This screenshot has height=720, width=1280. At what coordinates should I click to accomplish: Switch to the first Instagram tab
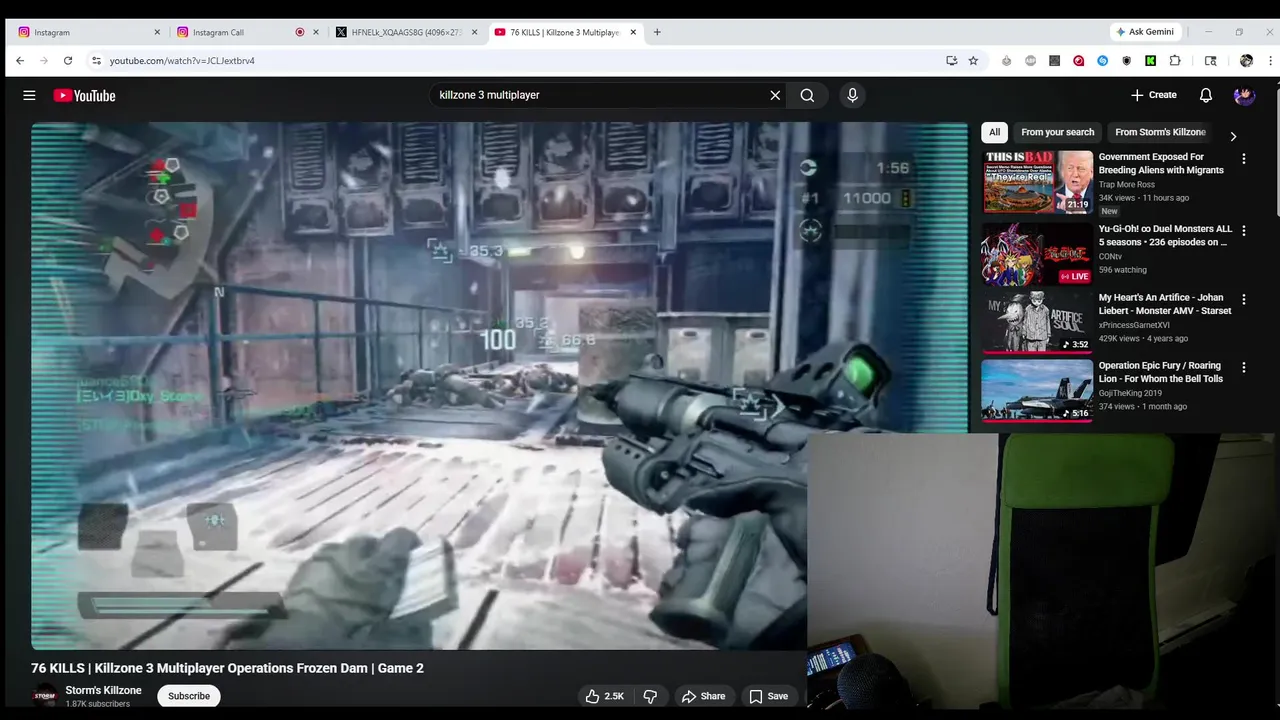87,32
